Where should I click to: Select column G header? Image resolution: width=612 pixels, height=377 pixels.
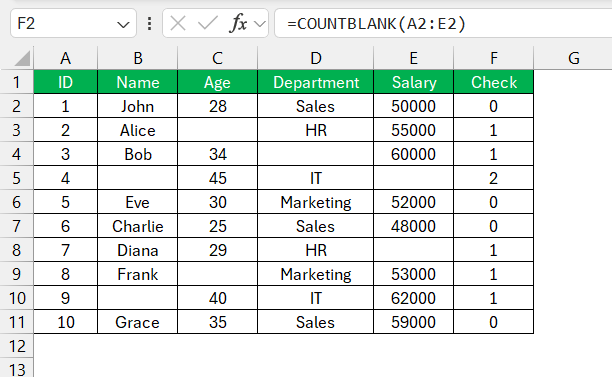click(573, 58)
